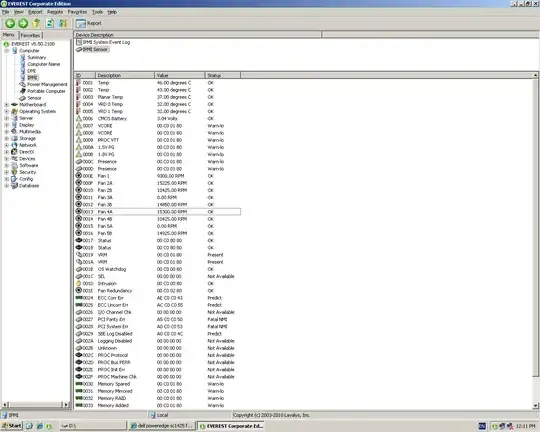Click chip icon of PROC Protocol row
The height and width of the screenshot is (432, 540).
point(79,355)
